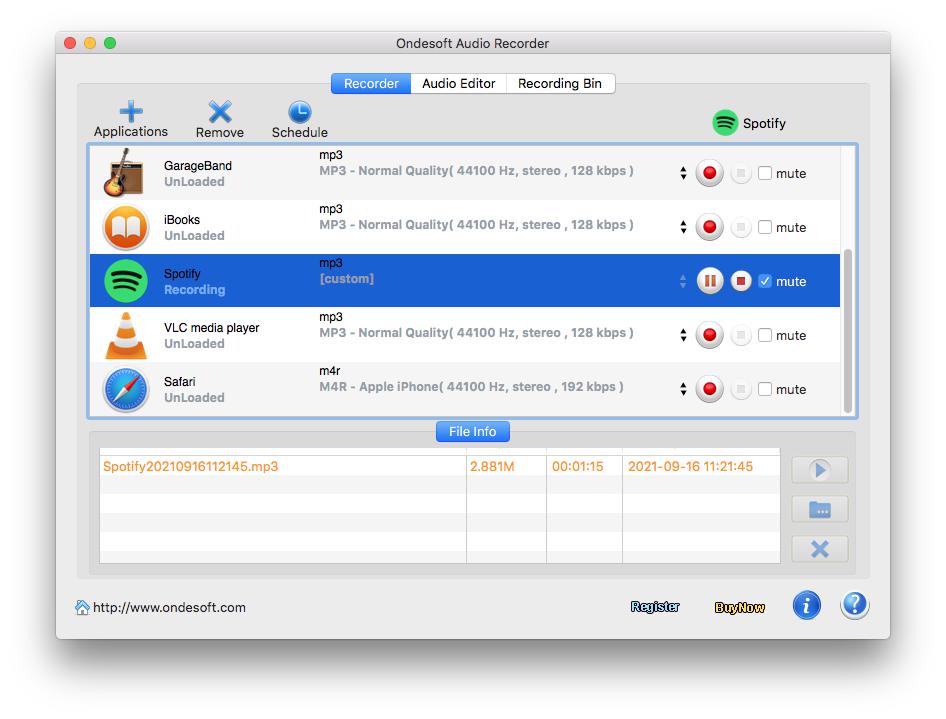Stop the Spotify recording
Viewport: 946px width, 719px height.
coord(741,281)
